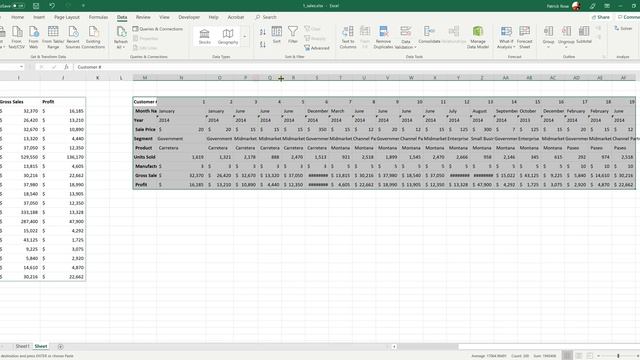
Task: Select the Stocks data type
Action: click(x=204, y=36)
